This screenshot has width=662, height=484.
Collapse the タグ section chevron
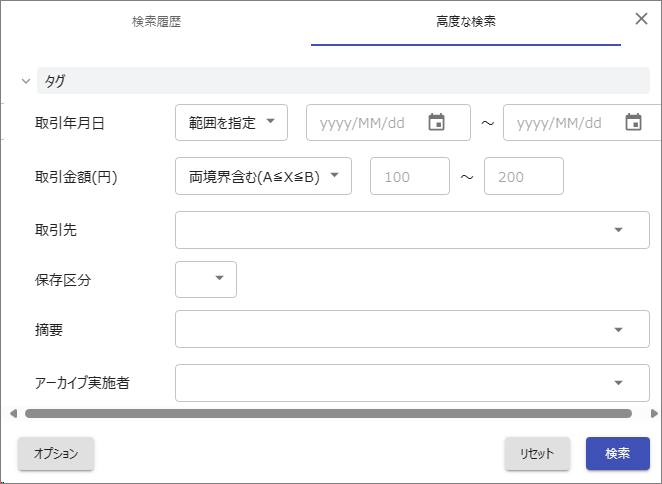[25, 81]
